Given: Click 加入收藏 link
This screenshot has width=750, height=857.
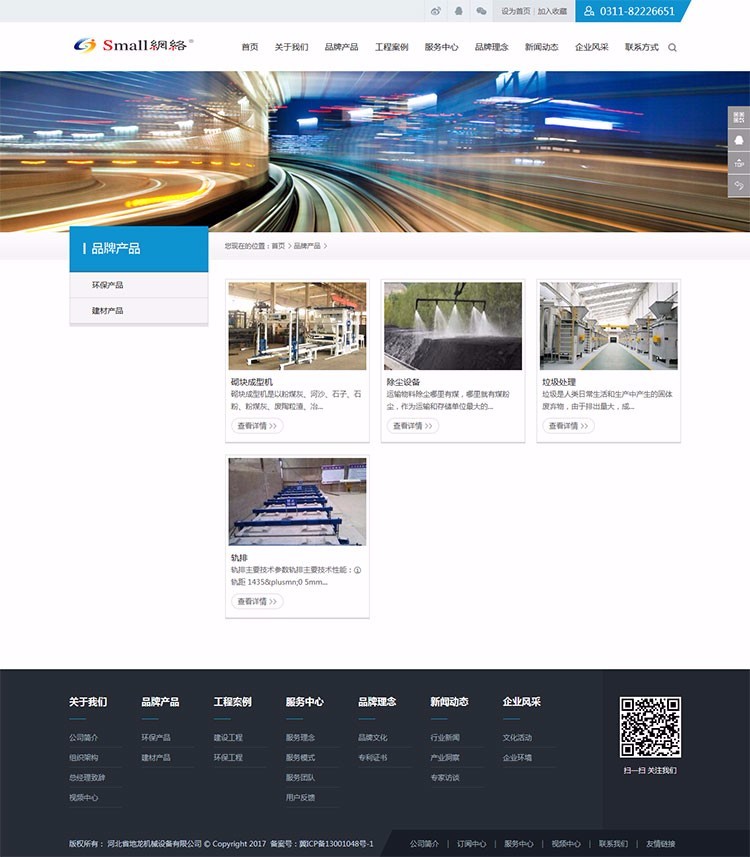Looking at the screenshot, I should click(x=552, y=11).
